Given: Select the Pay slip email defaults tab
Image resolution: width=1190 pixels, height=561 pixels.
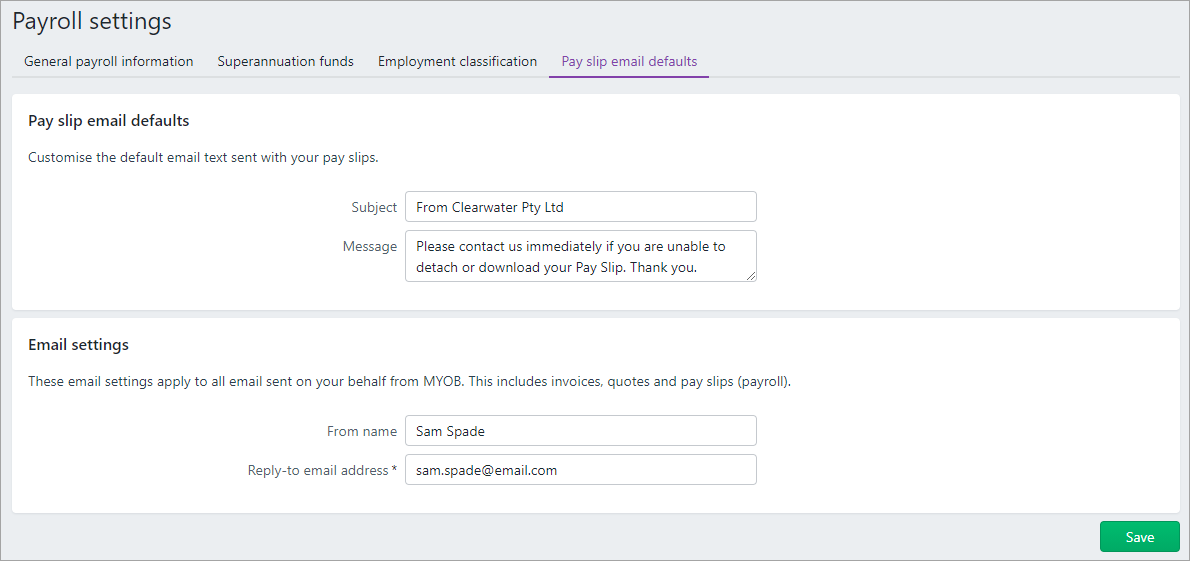Looking at the screenshot, I should 629,61.
